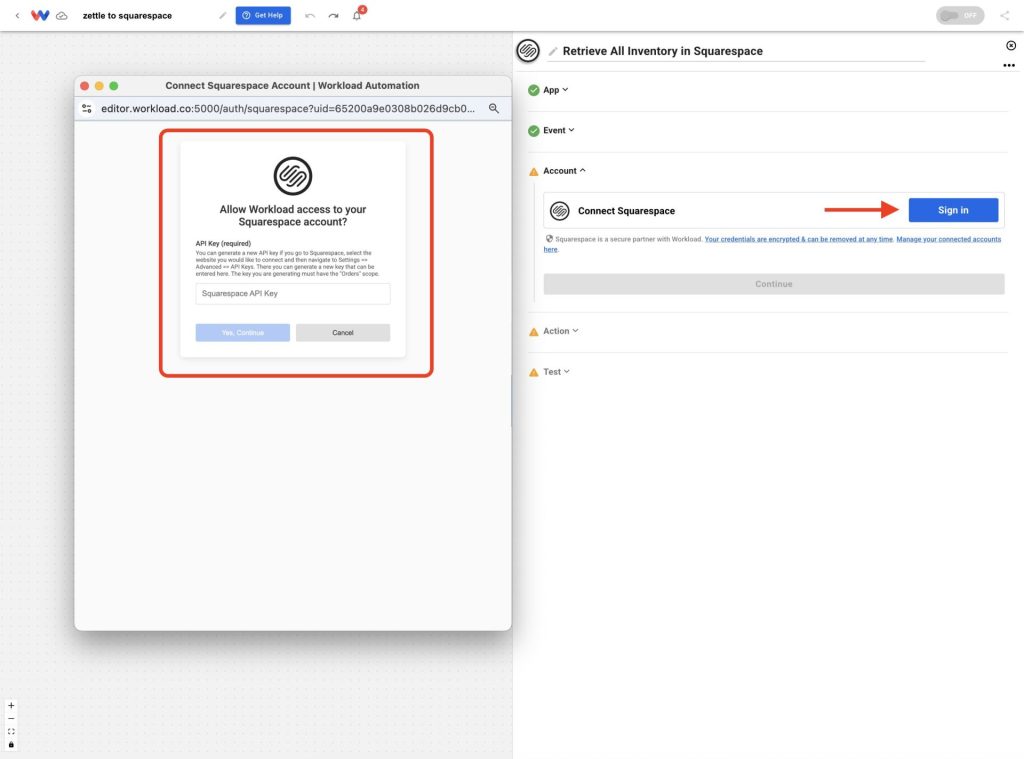Click the Squarespace logo in the popup
Screen dimensions: 1024x759
pos(293,176)
